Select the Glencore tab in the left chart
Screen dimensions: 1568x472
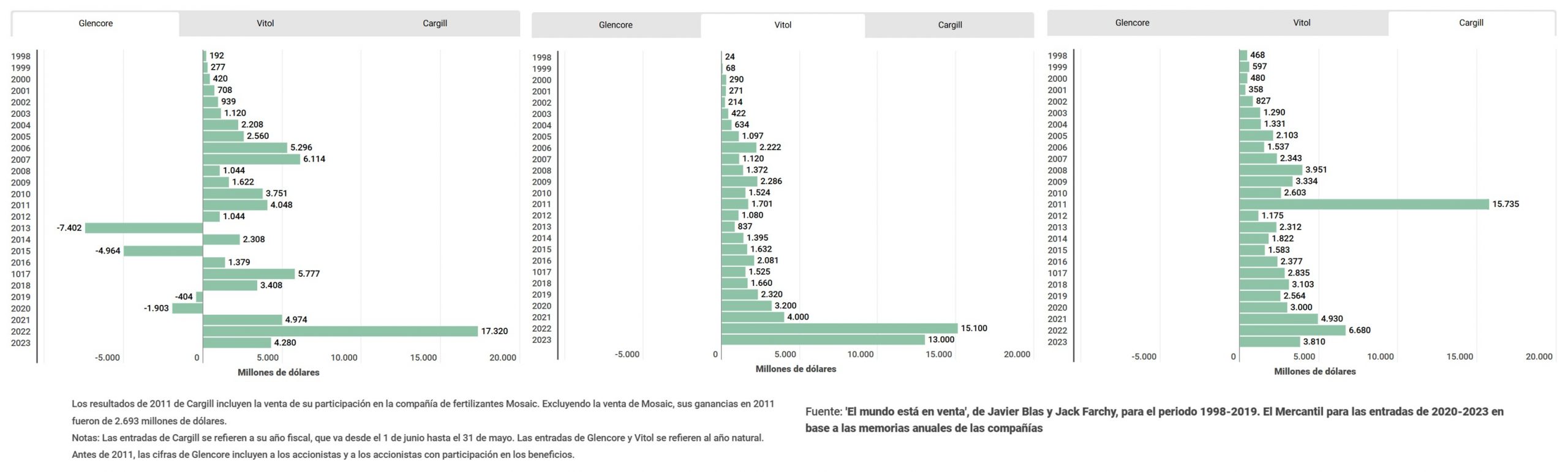pos(96,24)
